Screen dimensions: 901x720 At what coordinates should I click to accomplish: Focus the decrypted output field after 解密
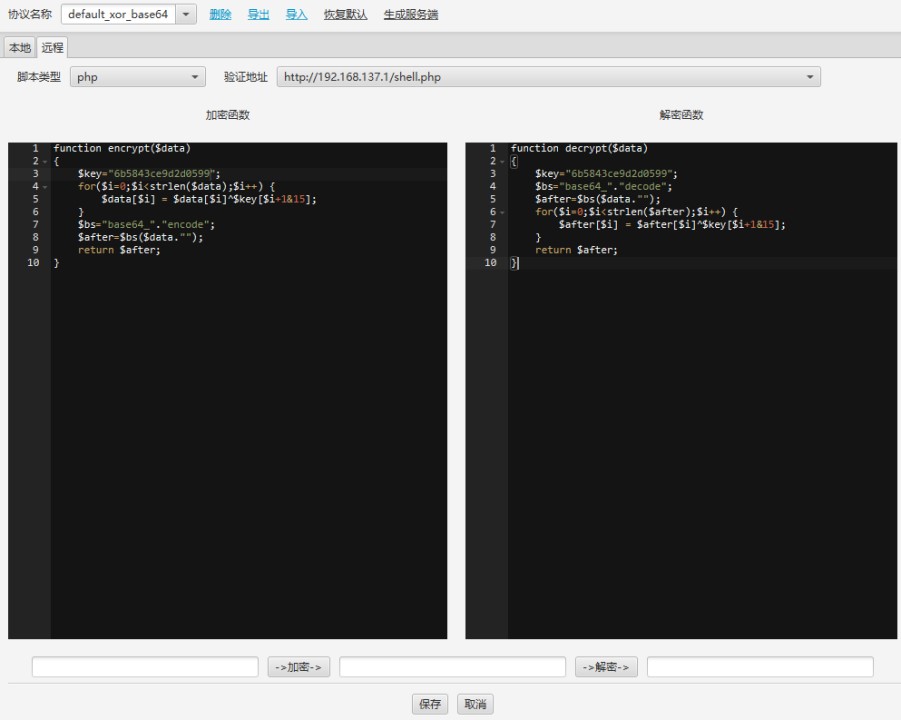(x=760, y=667)
